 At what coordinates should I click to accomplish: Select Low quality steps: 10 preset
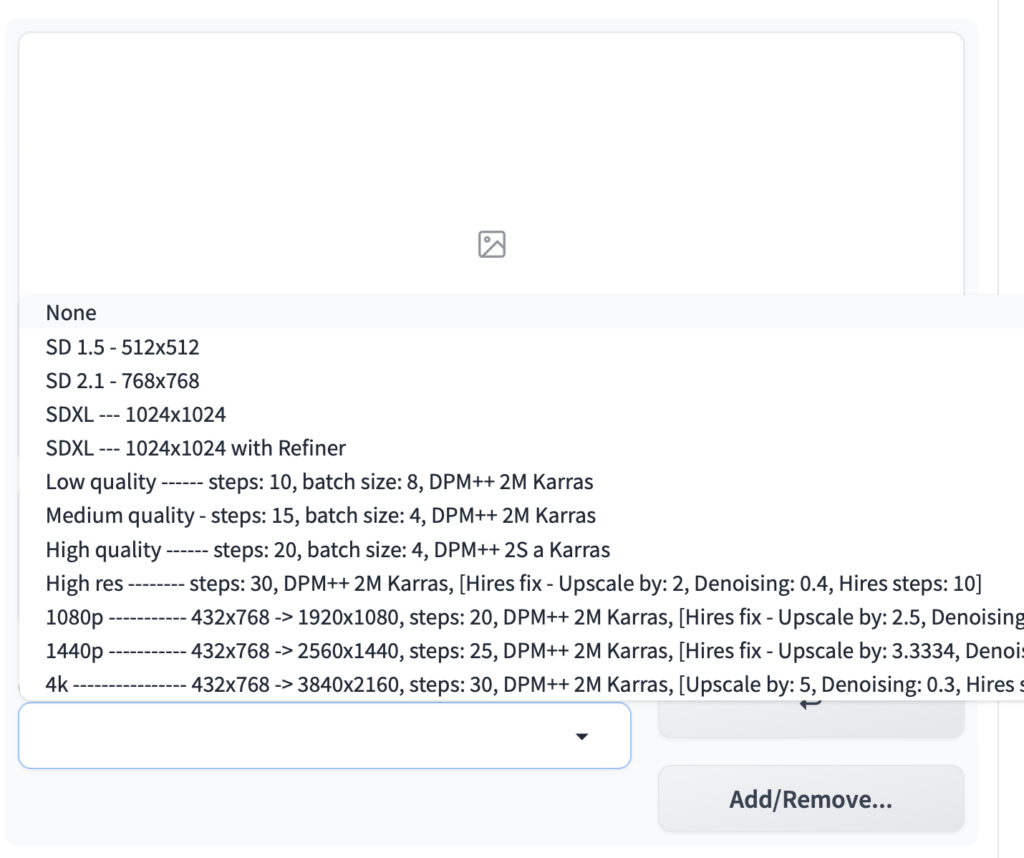[x=522, y=482]
